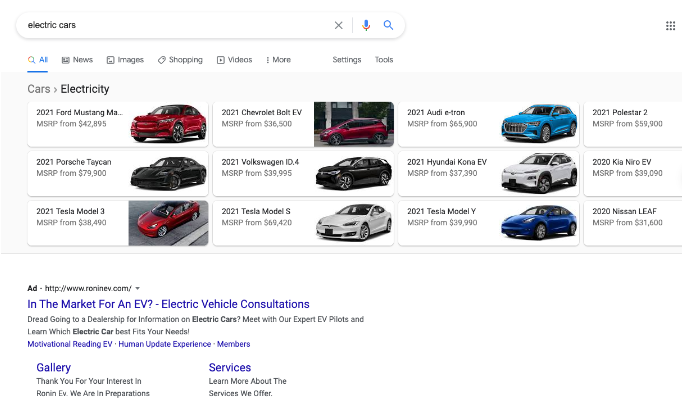The width and height of the screenshot is (692, 407).
Task: Clear the search box with the X icon
Action: 338,25
